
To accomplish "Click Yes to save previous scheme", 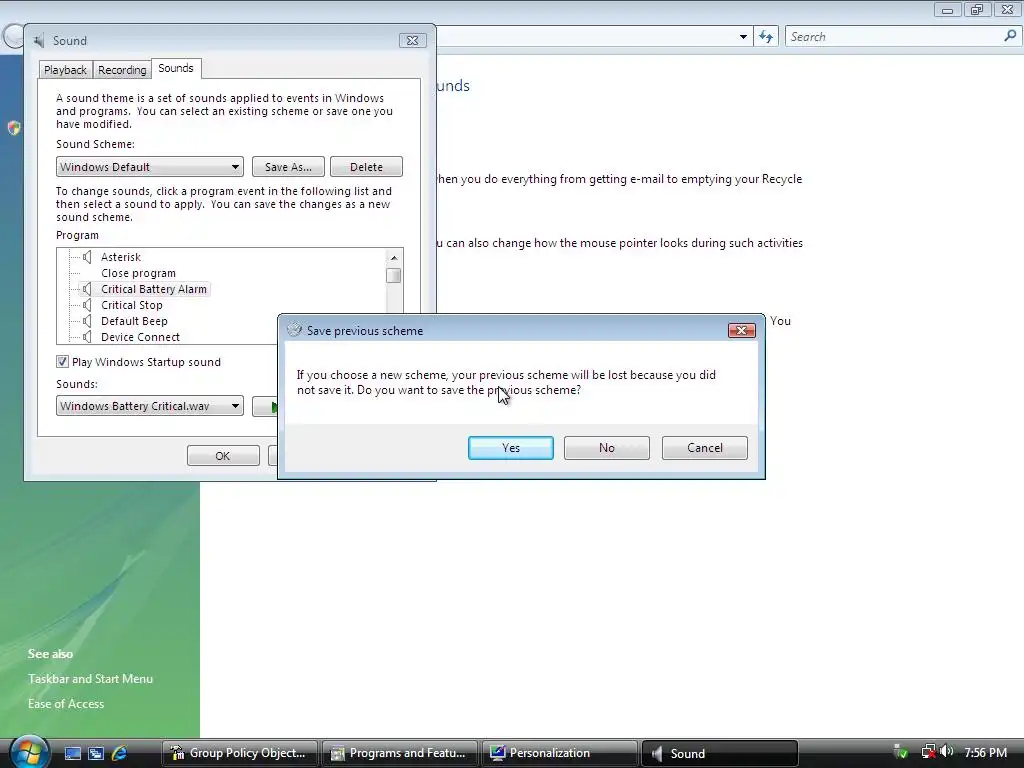I will click(x=511, y=448).
